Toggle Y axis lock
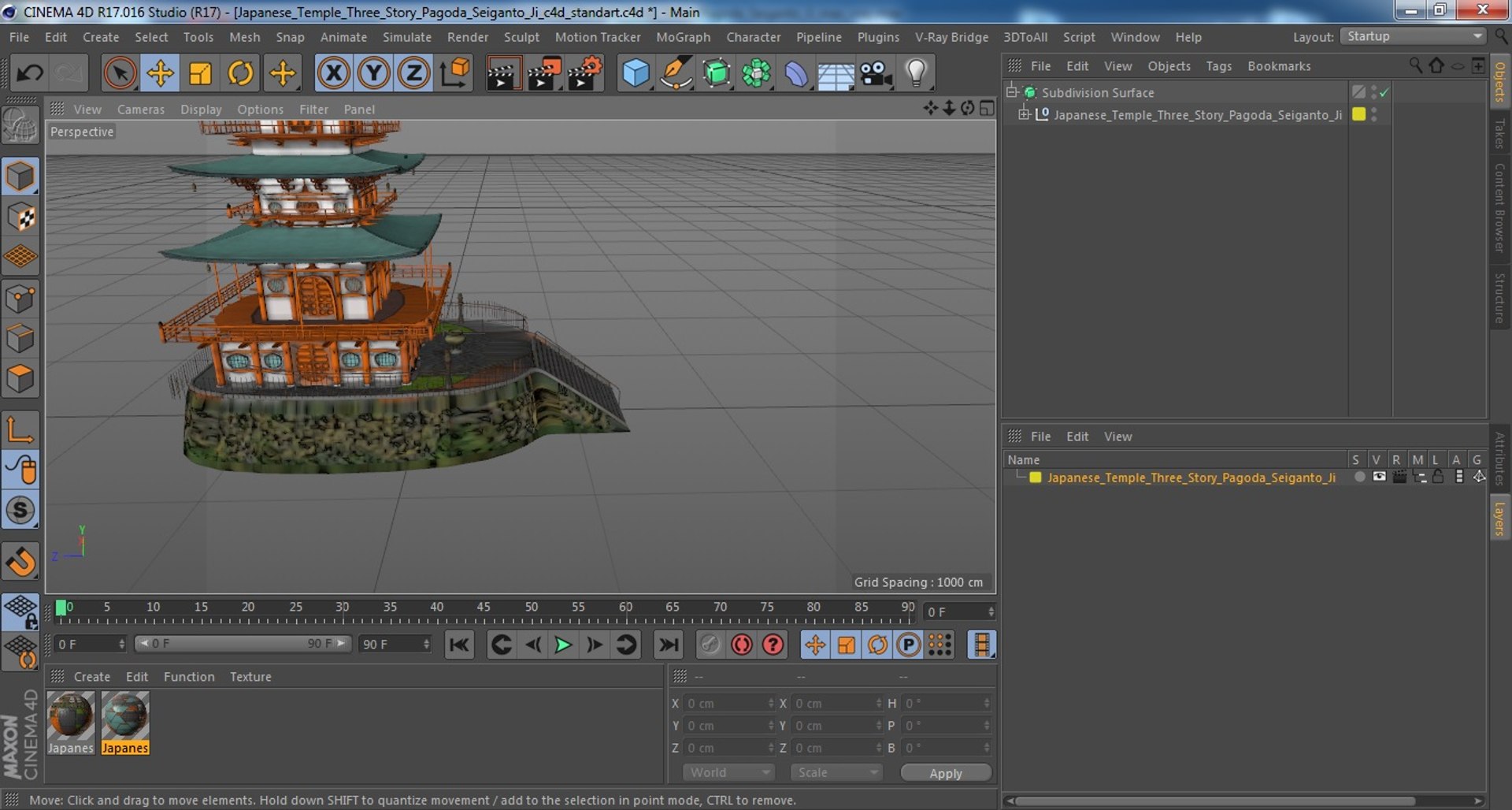 pyautogui.click(x=373, y=73)
